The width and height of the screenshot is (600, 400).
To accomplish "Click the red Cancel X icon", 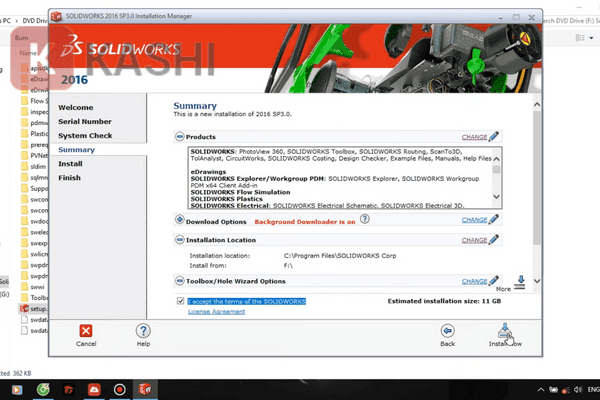I will point(86,331).
